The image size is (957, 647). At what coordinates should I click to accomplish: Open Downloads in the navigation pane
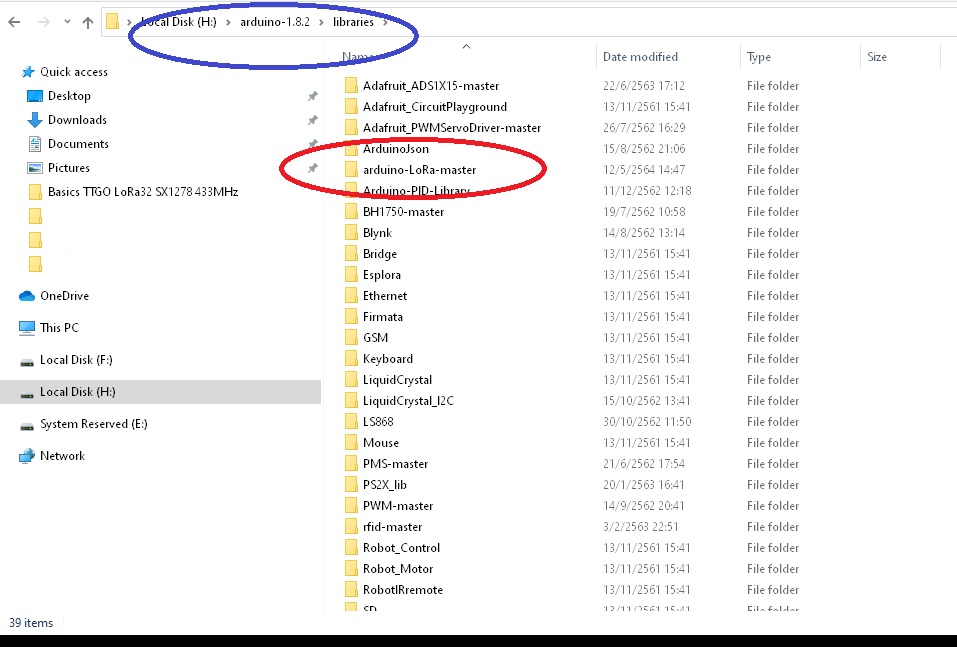(x=77, y=120)
